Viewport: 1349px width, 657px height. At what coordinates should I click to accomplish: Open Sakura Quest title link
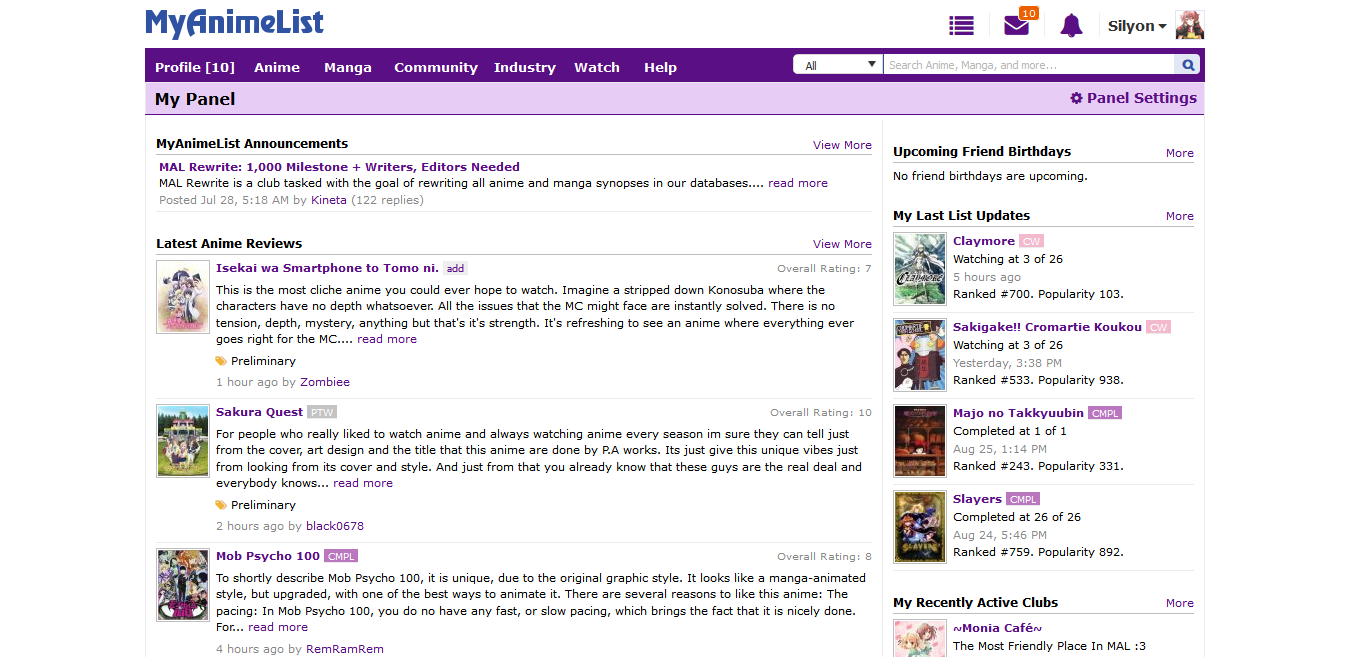(x=259, y=412)
